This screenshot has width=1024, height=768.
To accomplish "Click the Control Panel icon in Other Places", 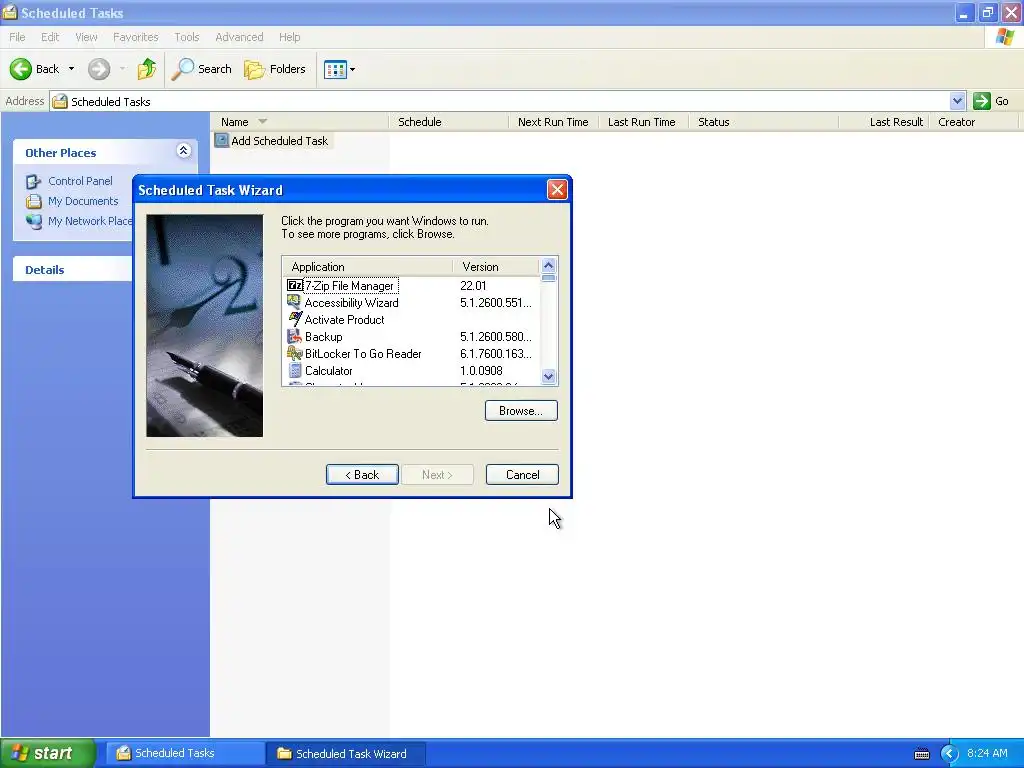I will coord(34,181).
